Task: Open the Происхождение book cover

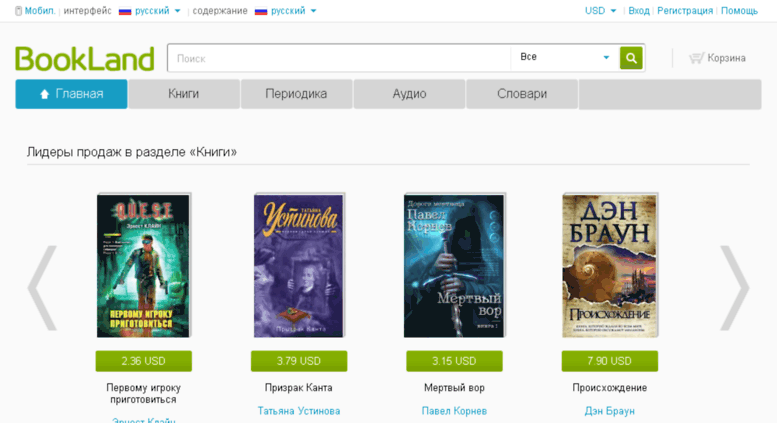Action: point(610,265)
